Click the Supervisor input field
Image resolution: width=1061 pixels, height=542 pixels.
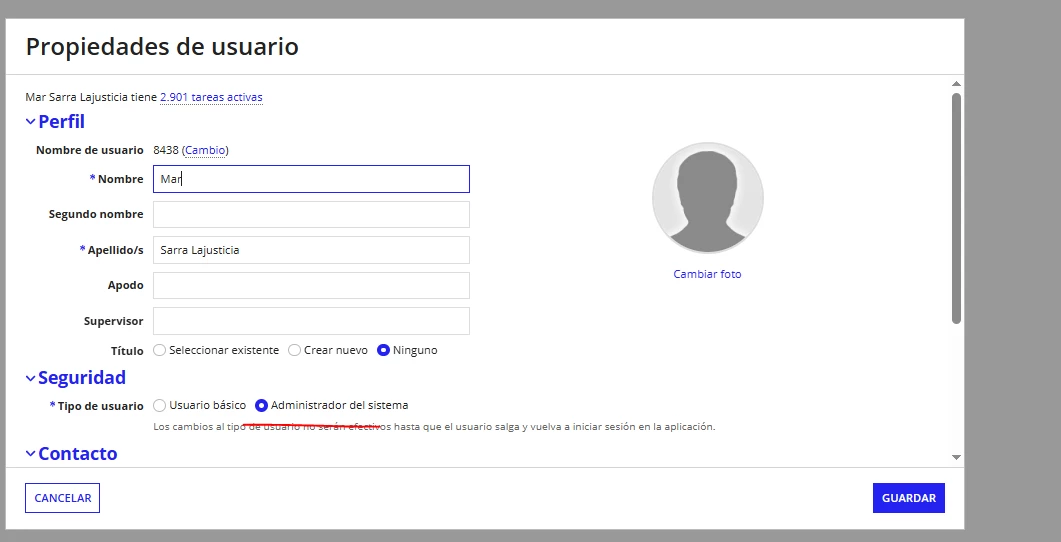311,321
